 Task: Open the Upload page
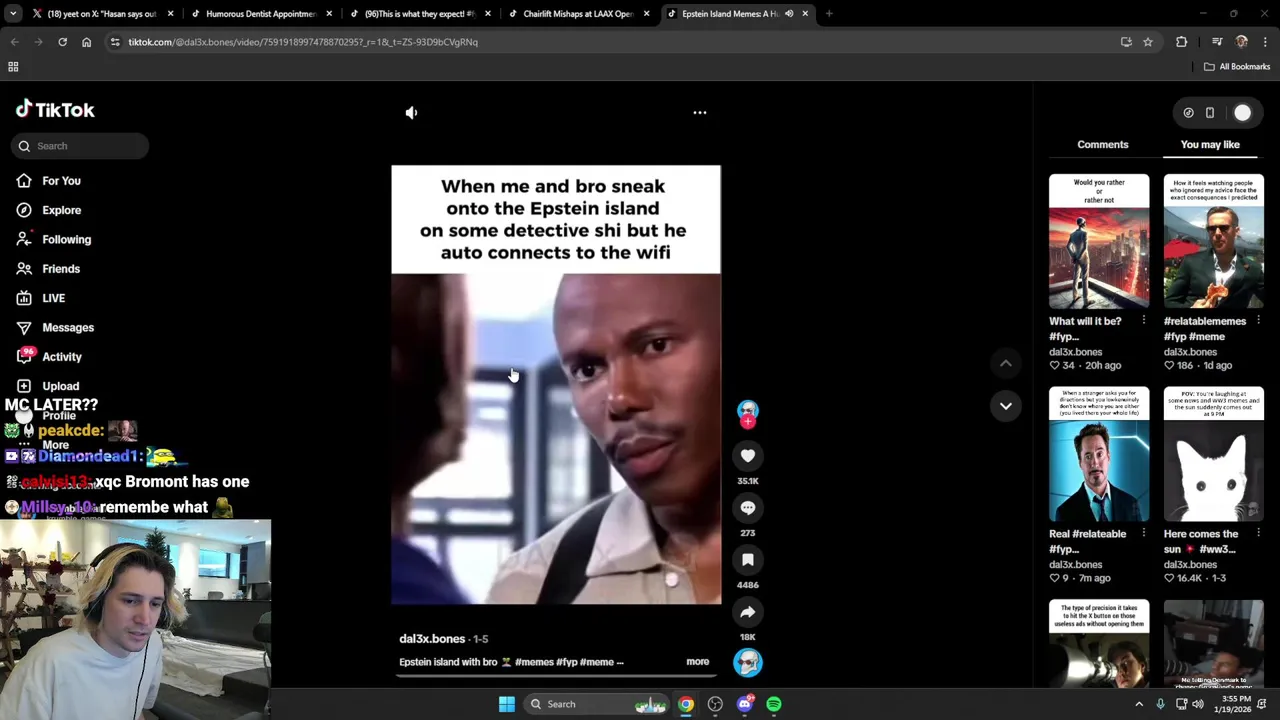[60, 386]
